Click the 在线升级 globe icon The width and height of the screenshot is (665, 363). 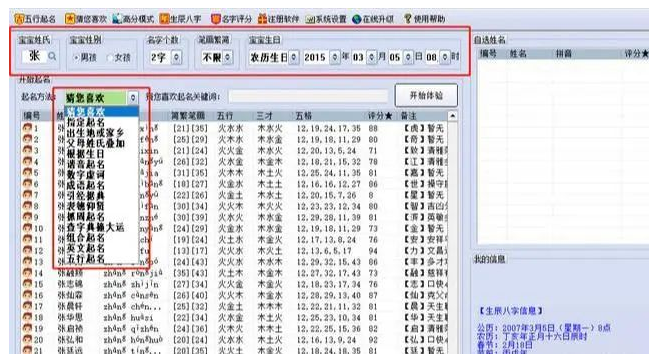click(x=357, y=20)
